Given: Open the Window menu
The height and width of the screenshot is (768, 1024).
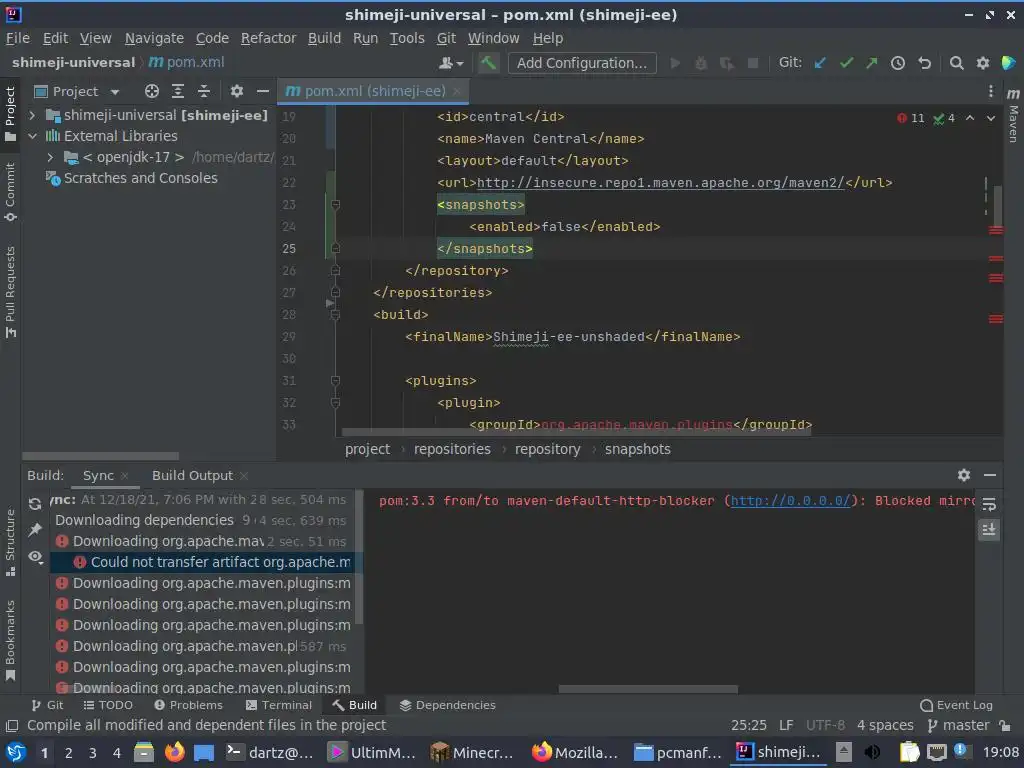Looking at the screenshot, I should [494, 39].
